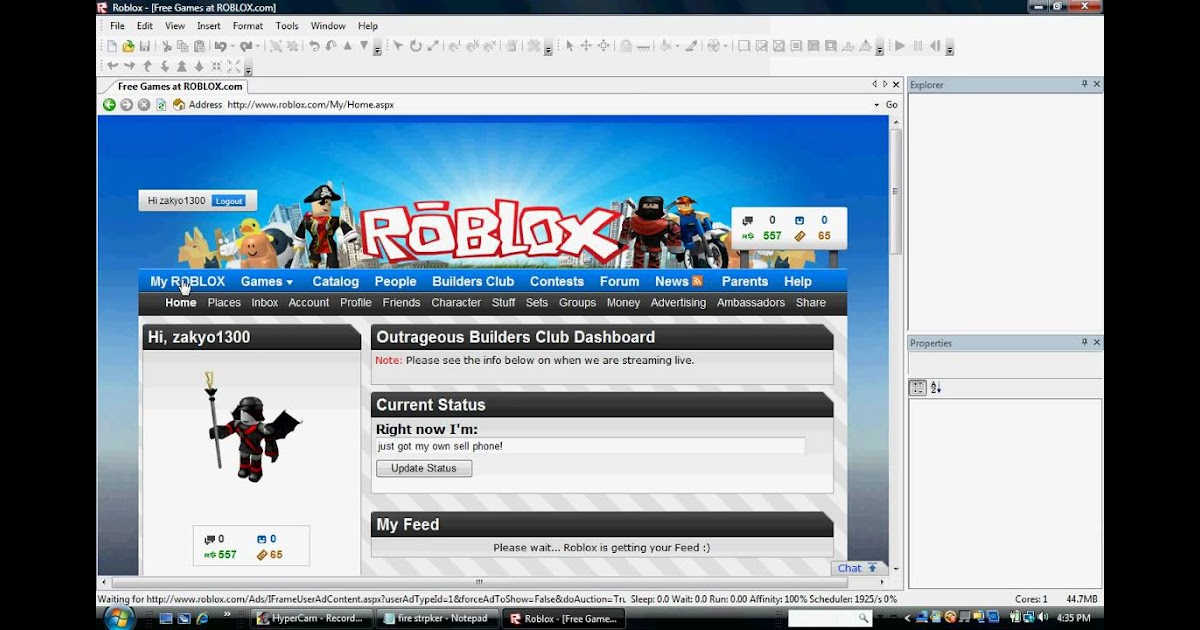Click the Update Status button
This screenshot has height=630, width=1200.
[x=424, y=468]
